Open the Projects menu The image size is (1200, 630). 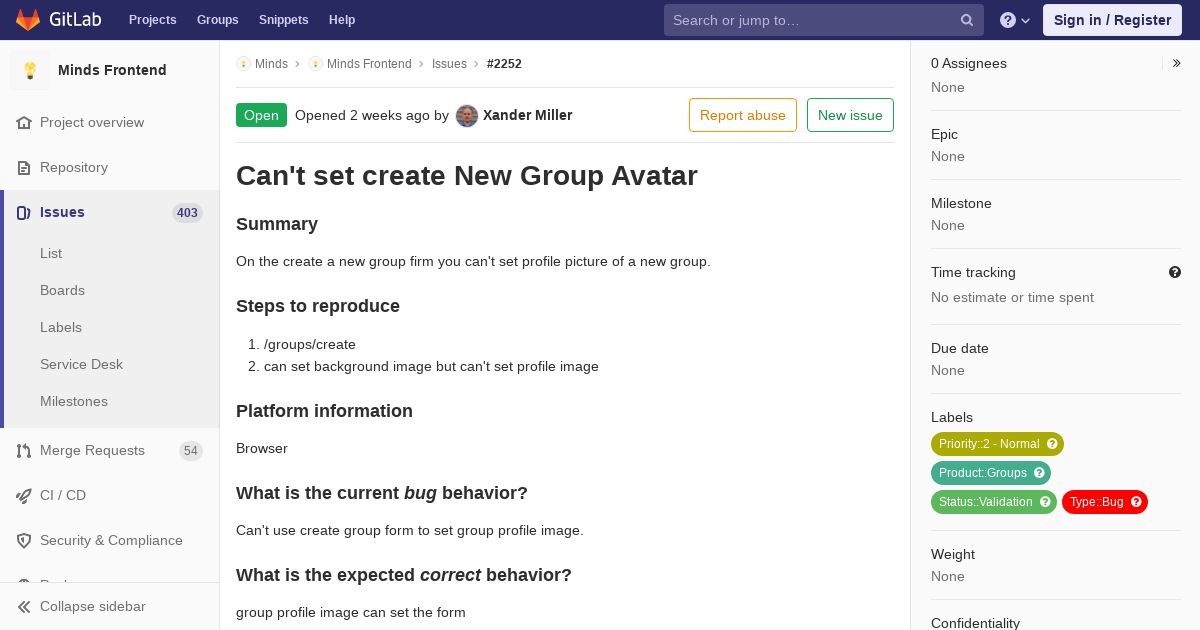coord(153,20)
